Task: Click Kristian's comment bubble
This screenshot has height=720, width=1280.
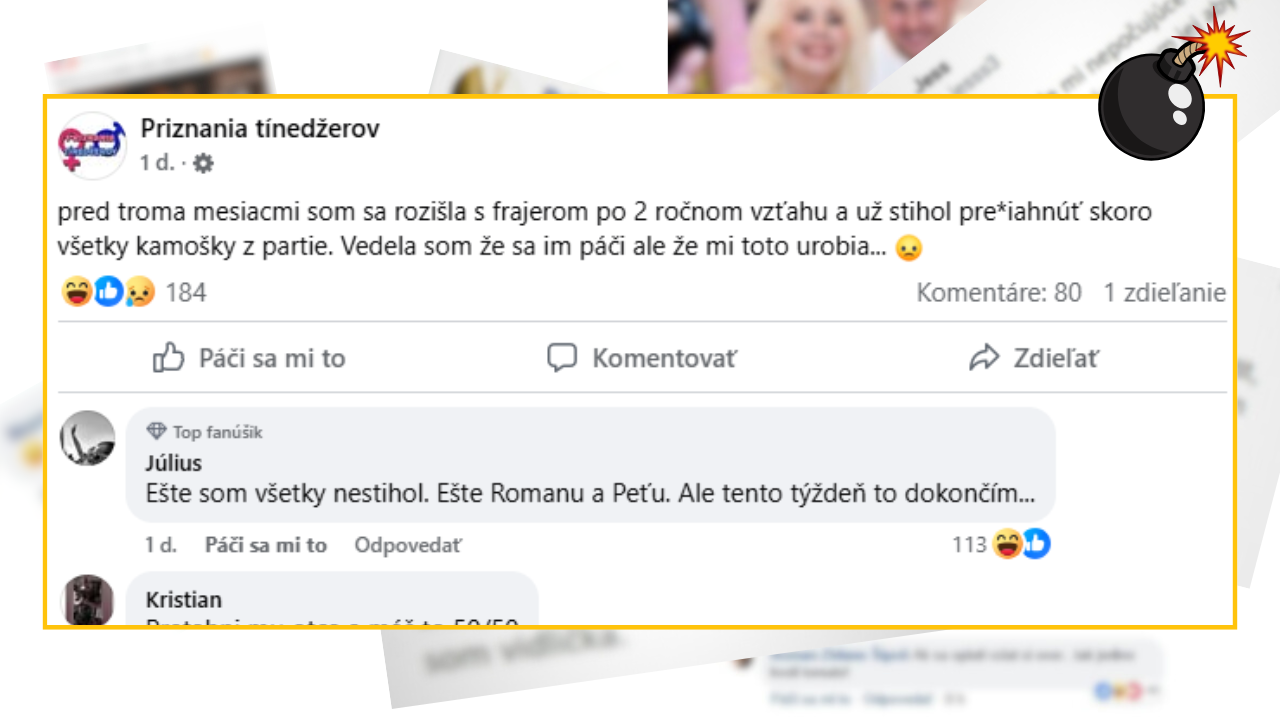Action: [x=330, y=598]
